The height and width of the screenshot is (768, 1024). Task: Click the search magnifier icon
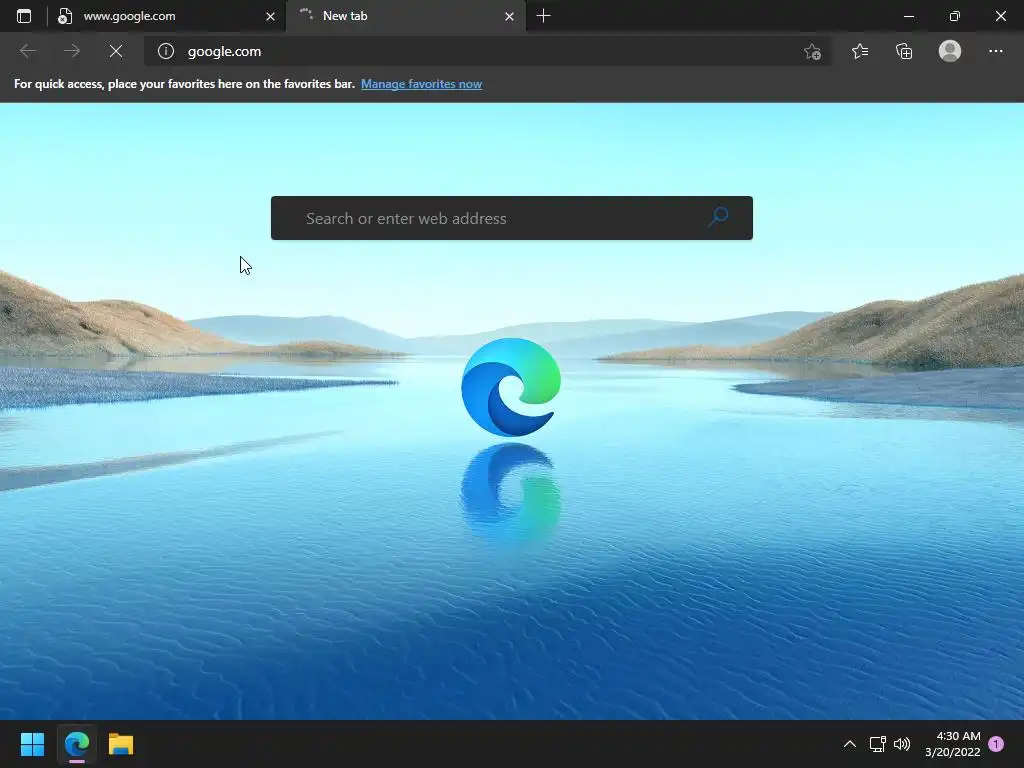pos(718,216)
